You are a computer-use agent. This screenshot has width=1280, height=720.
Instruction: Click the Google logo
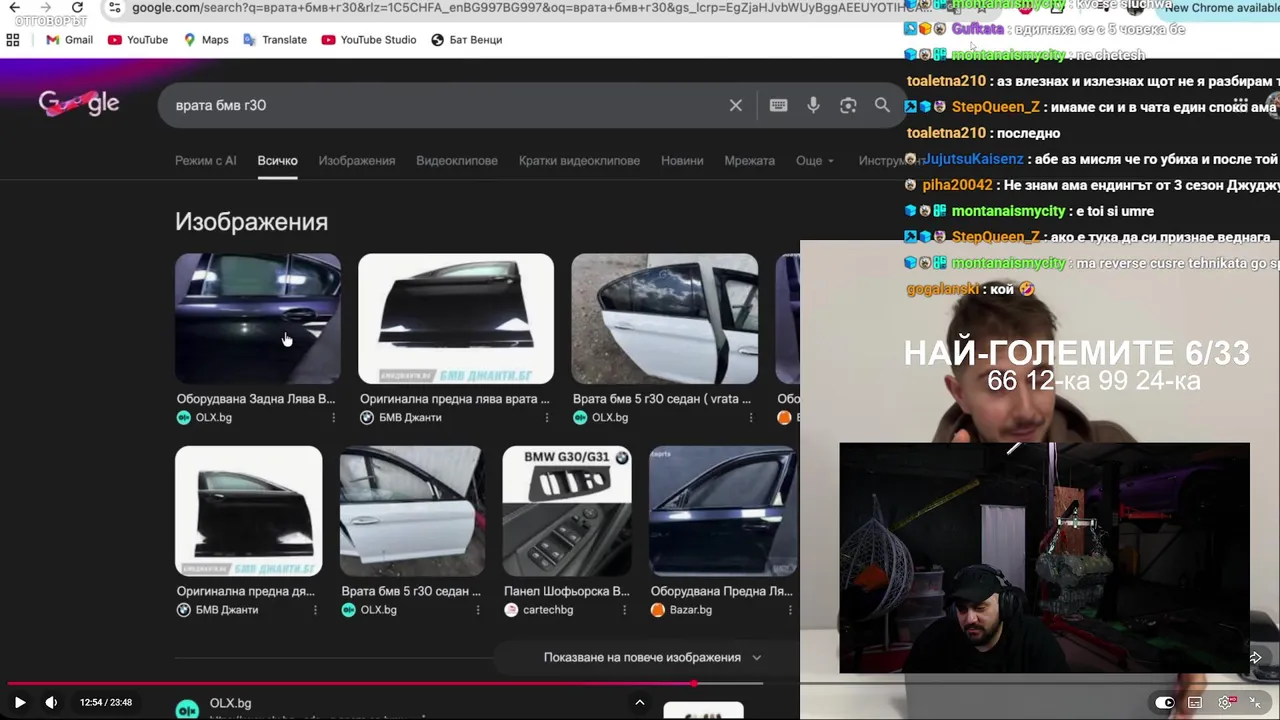pyautogui.click(x=79, y=103)
